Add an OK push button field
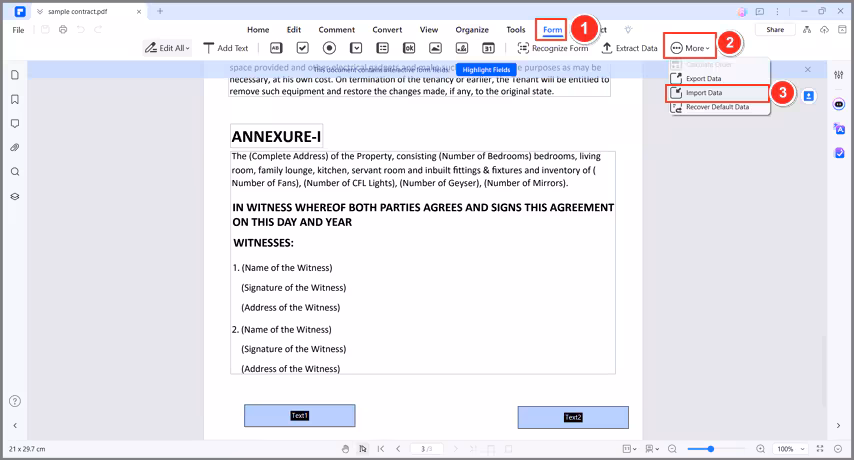854x460 pixels. 409,48
